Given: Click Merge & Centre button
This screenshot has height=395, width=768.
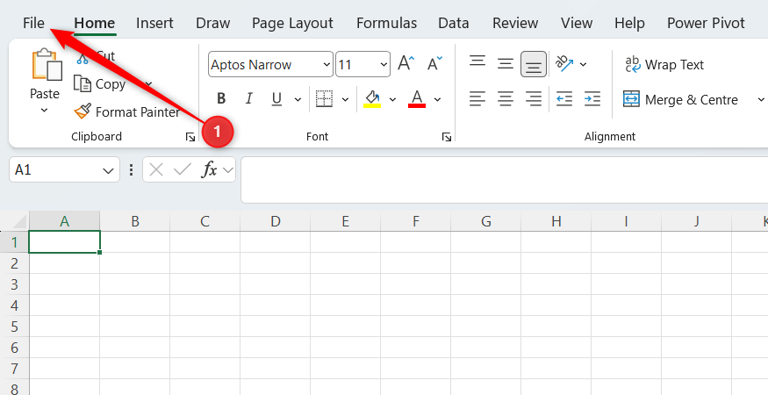Looking at the screenshot, I should coord(680,99).
